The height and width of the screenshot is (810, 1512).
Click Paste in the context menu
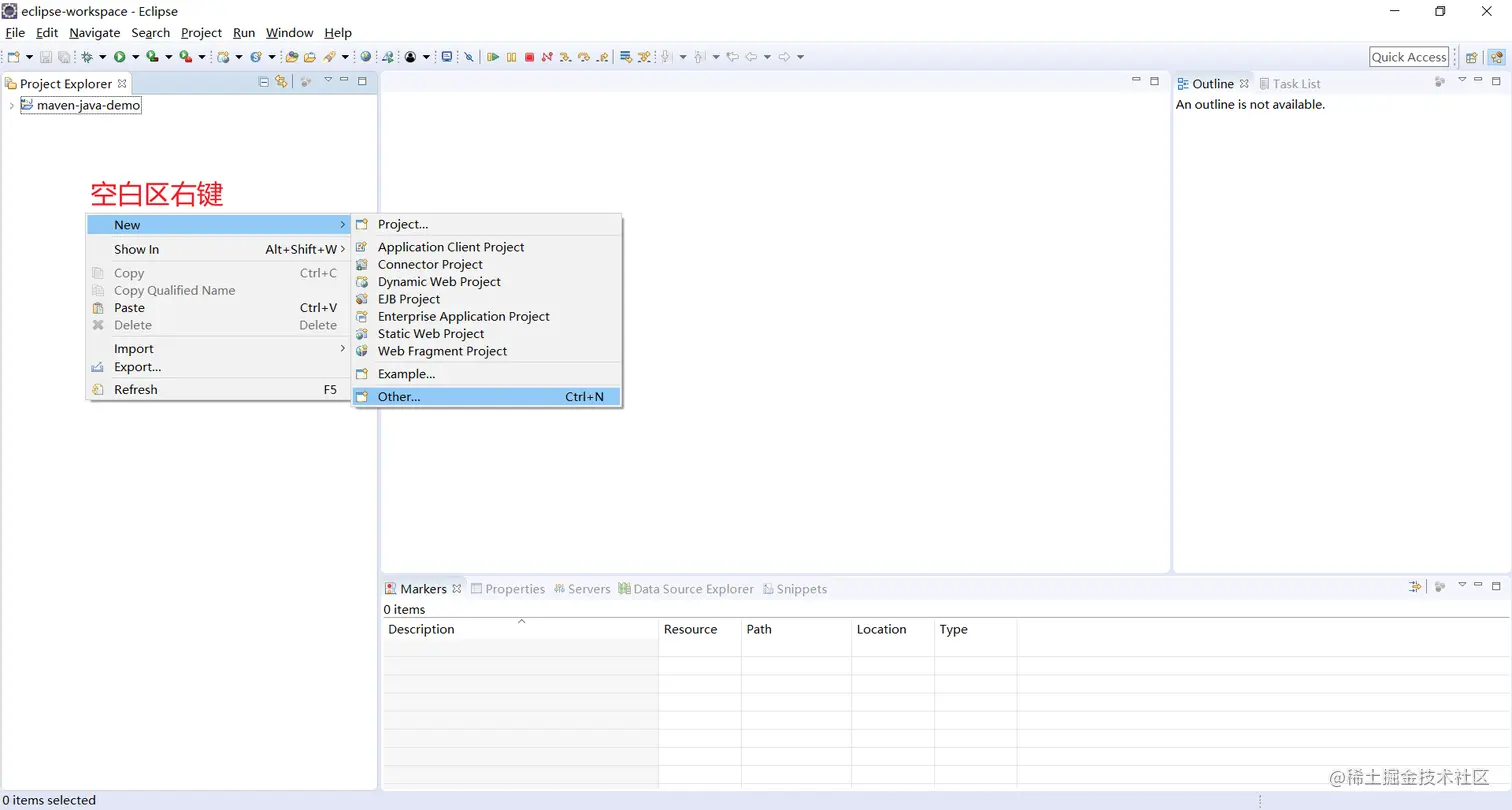pyautogui.click(x=218, y=308)
